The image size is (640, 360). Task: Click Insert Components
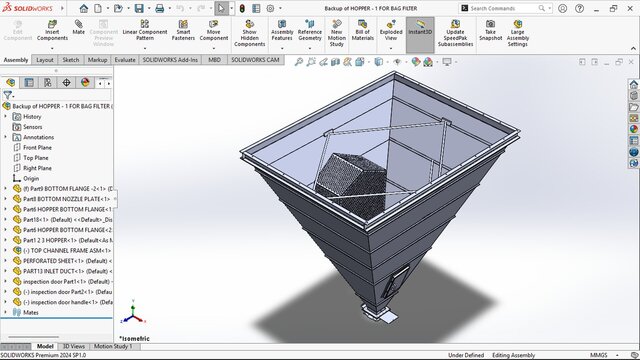(52, 31)
